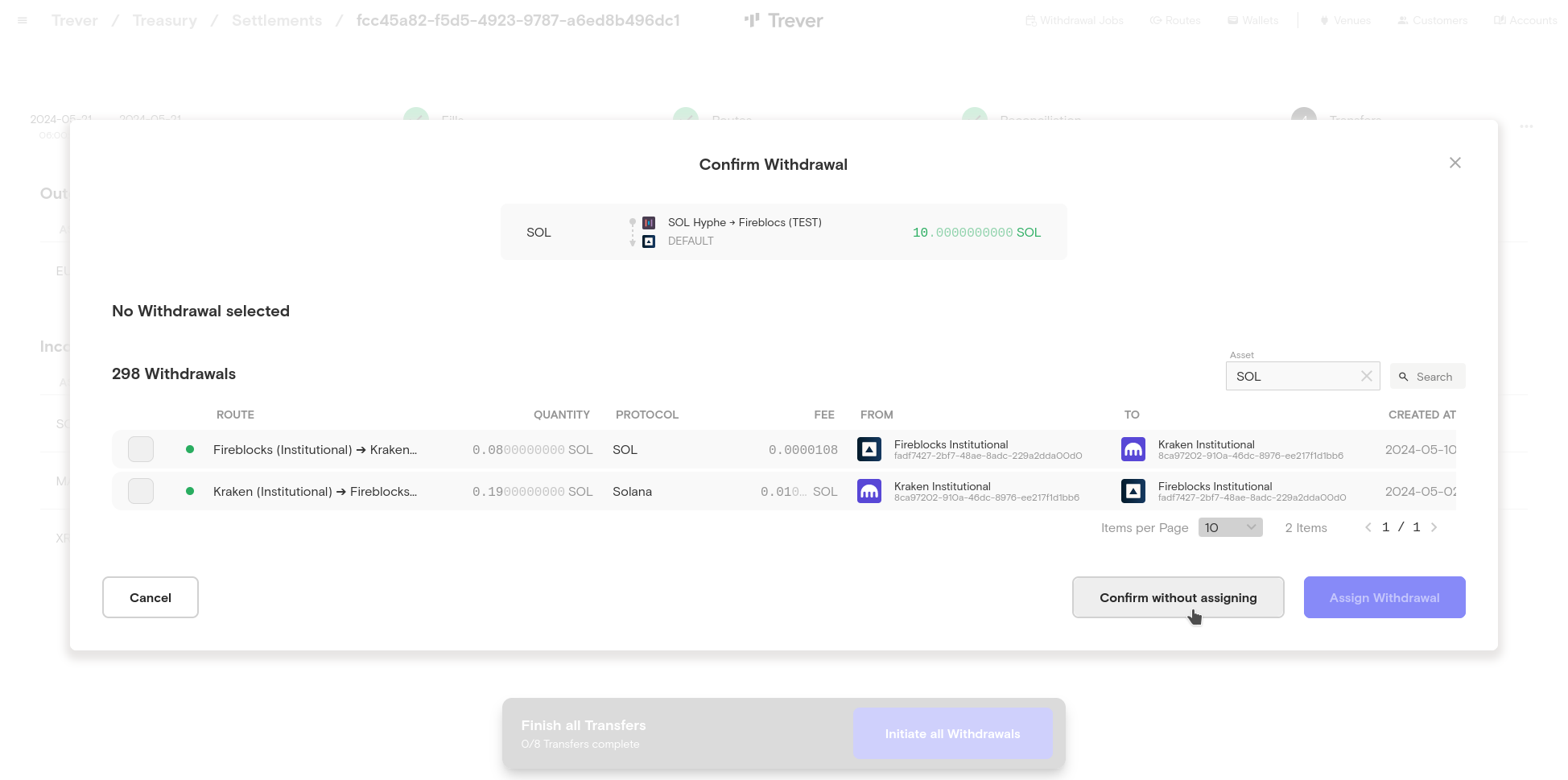Open the Treasury breadcrumb
This screenshot has width=1568, height=780.
(165, 20)
